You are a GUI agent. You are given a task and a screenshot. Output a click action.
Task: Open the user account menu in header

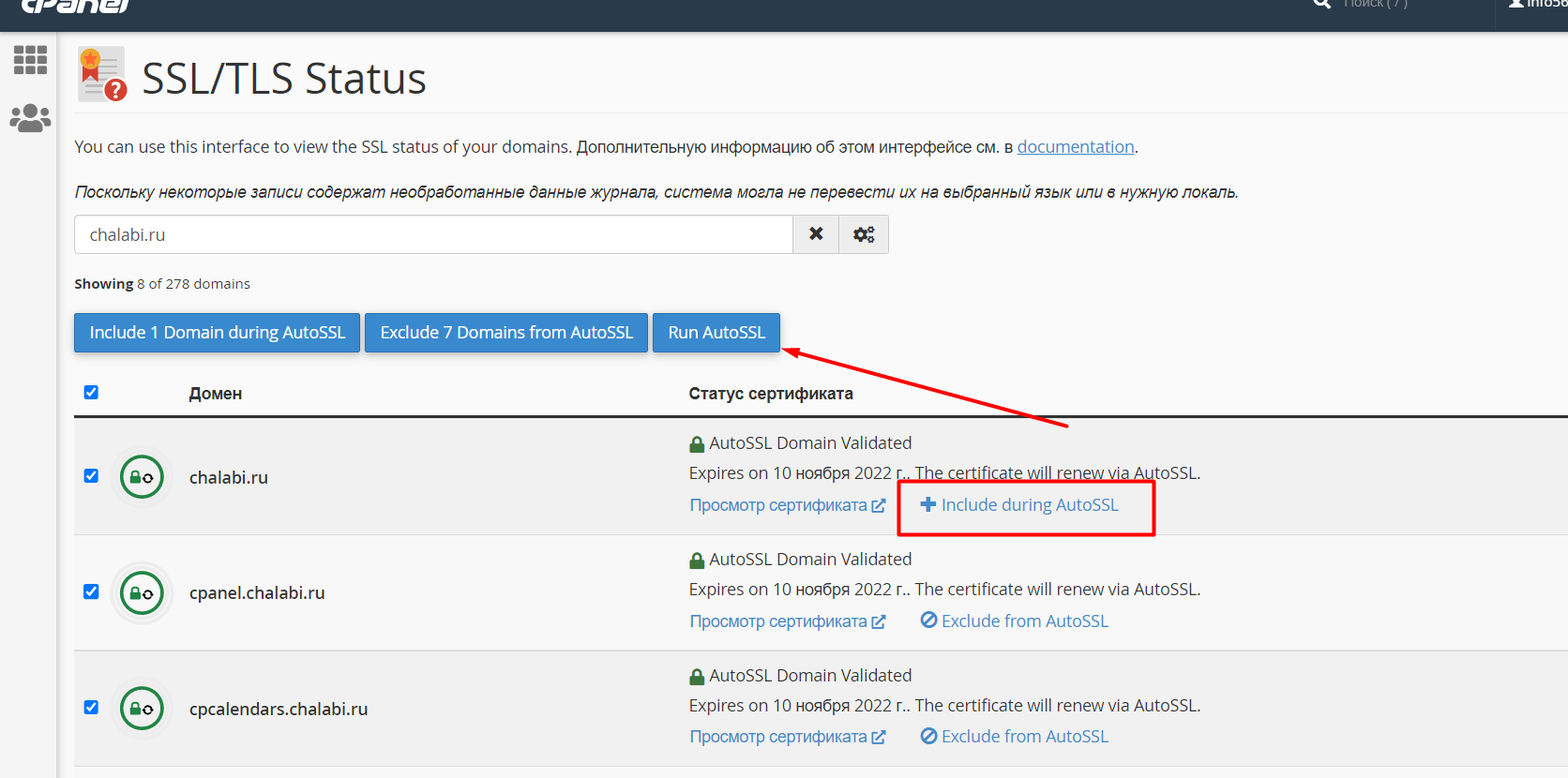pyautogui.click(x=1538, y=4)
